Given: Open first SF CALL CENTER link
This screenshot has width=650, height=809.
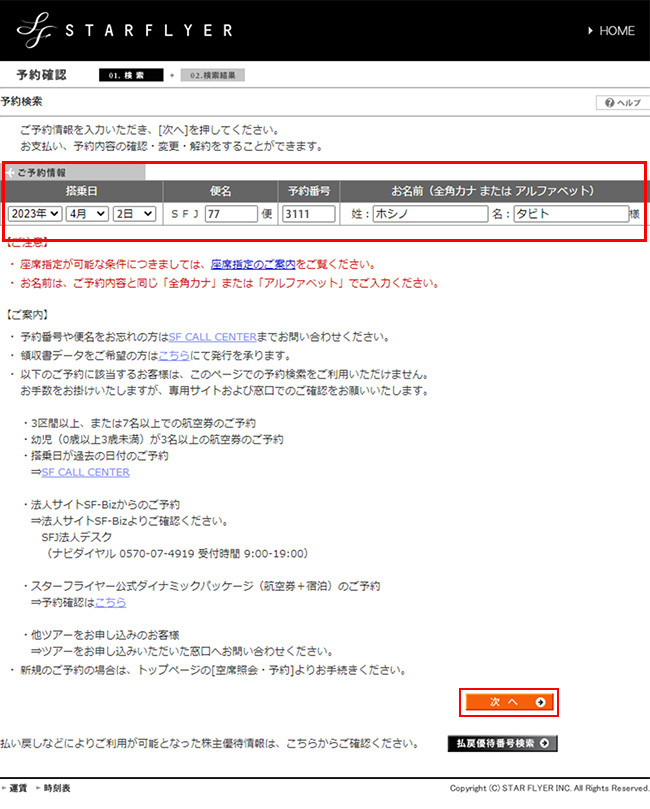Looking at the screenshot, I should point(212,336).
